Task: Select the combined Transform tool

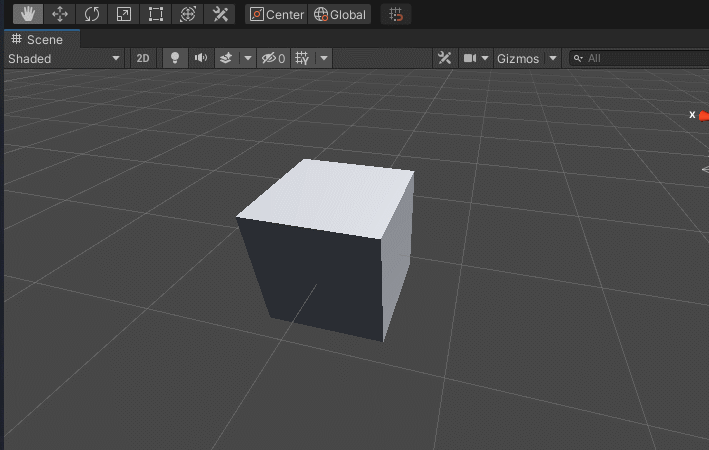Action: pyautogui.click(x=188, y=14)
